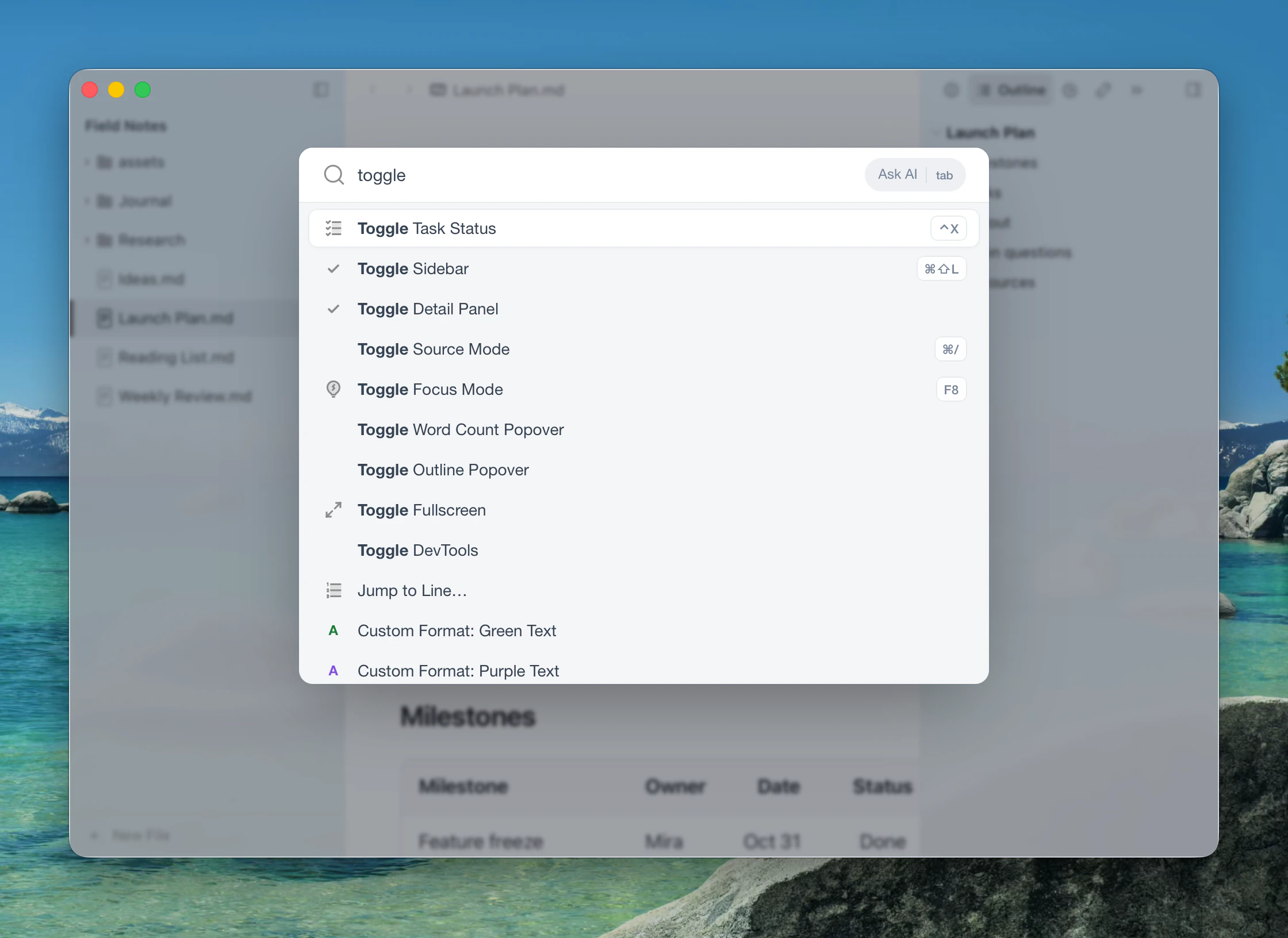
Task: Click the Feature freeze table cell
Action: click(x=481, y=841)
